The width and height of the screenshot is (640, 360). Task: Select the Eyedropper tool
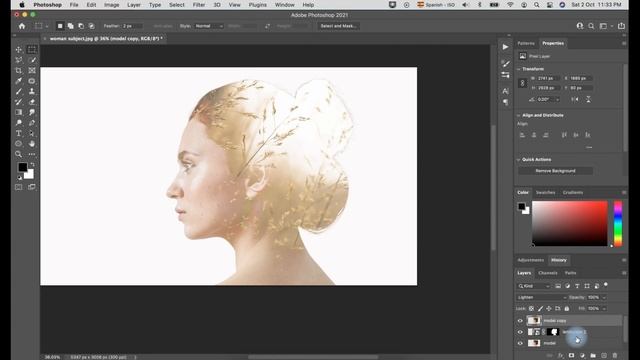pyautogui.click(x=19, y=81)
